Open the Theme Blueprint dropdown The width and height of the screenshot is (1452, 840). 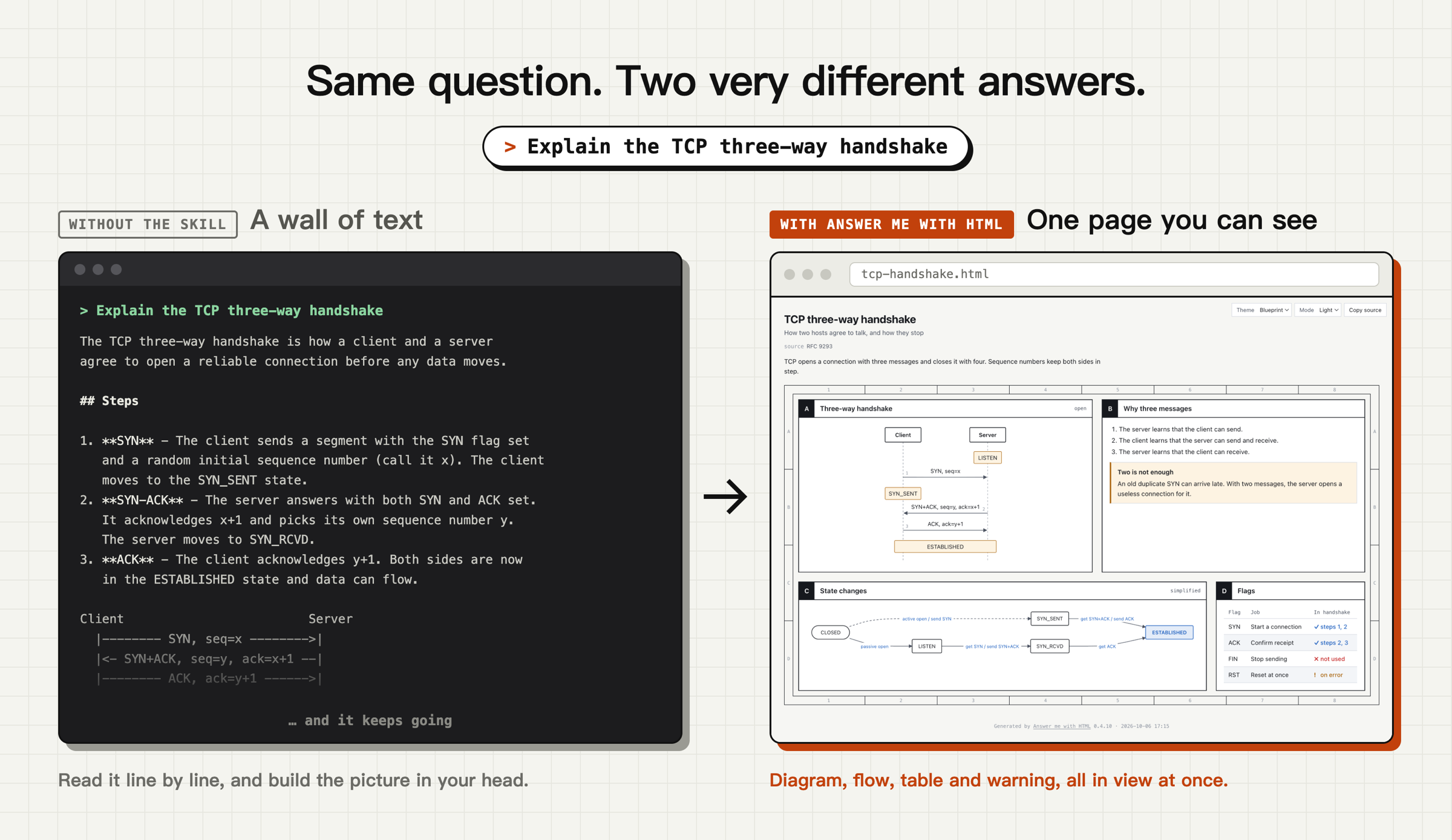1261,310
